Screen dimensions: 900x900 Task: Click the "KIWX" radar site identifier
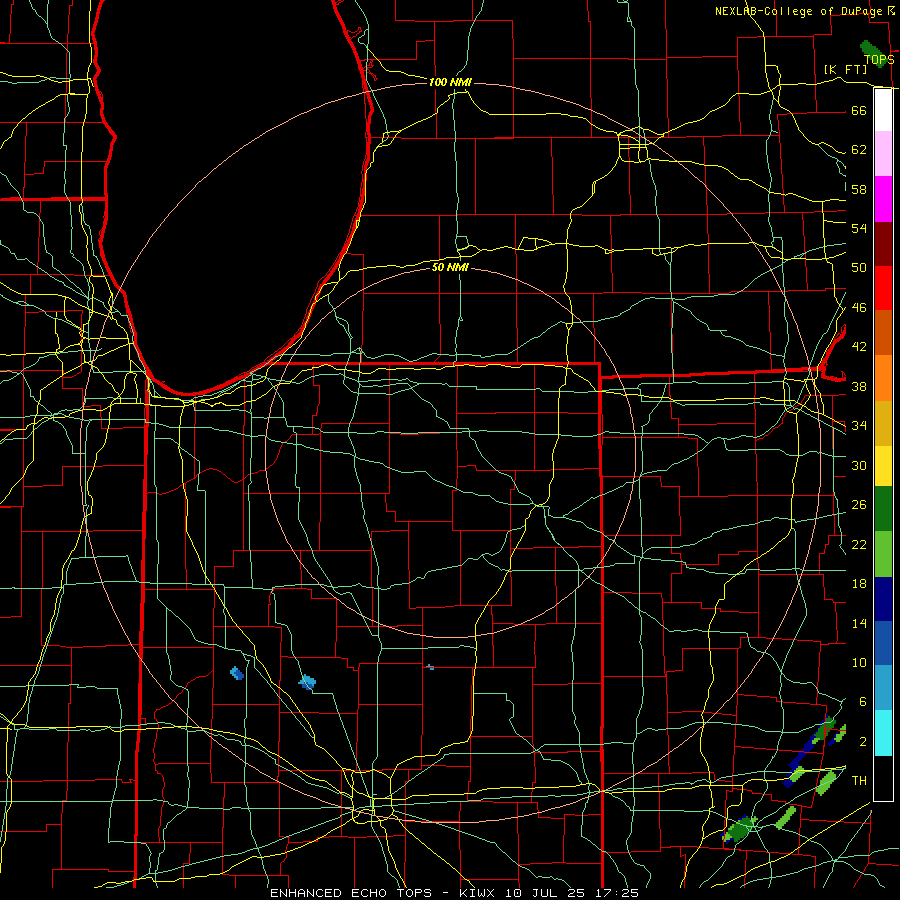pos(479,893)
